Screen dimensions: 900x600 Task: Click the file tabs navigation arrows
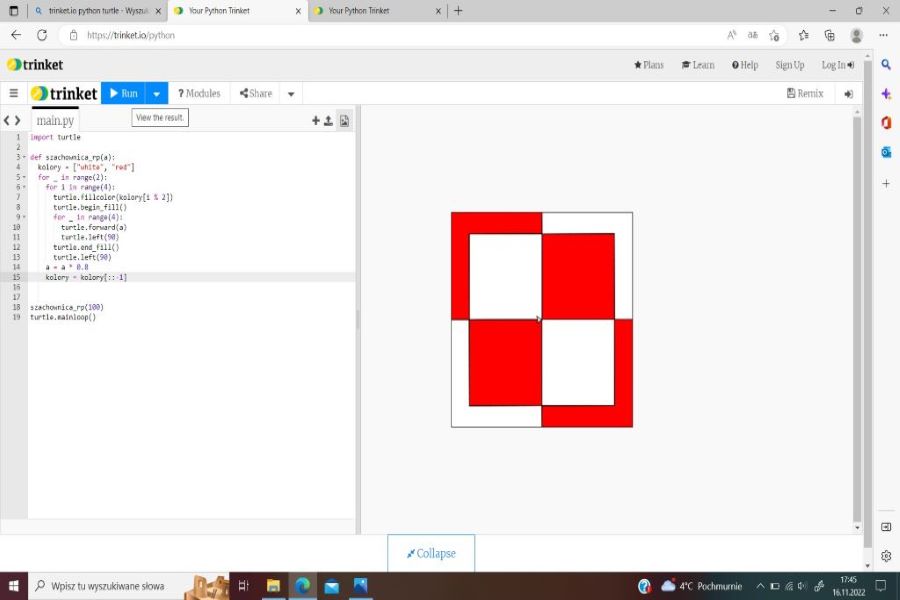pyautogui.click(x=12, y=120)
